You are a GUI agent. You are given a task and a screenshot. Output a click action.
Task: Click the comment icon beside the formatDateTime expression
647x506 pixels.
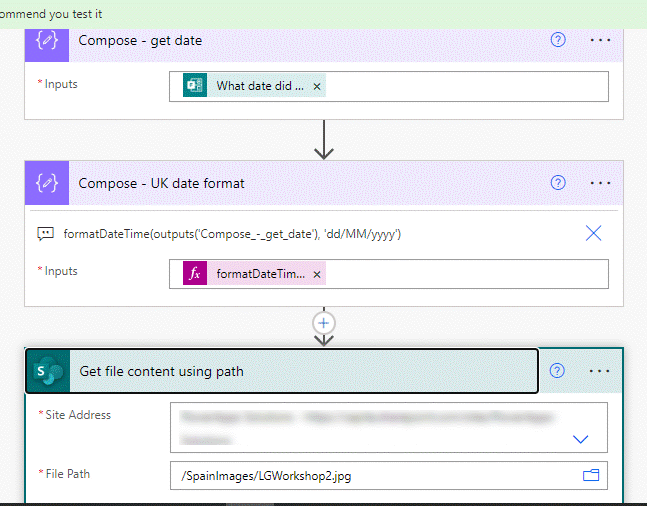[x=45, y=234]
